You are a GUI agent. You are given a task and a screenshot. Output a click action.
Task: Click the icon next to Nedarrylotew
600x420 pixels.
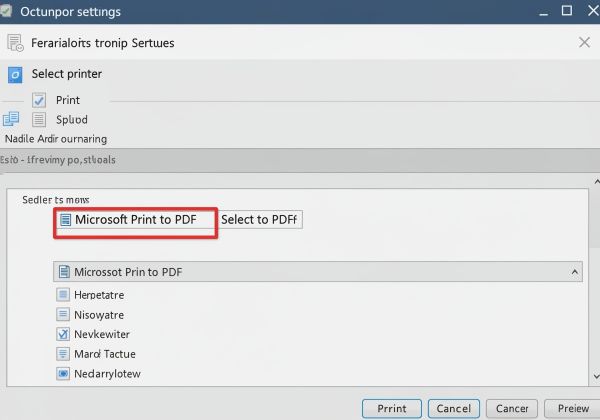click(x=64, y=374)
